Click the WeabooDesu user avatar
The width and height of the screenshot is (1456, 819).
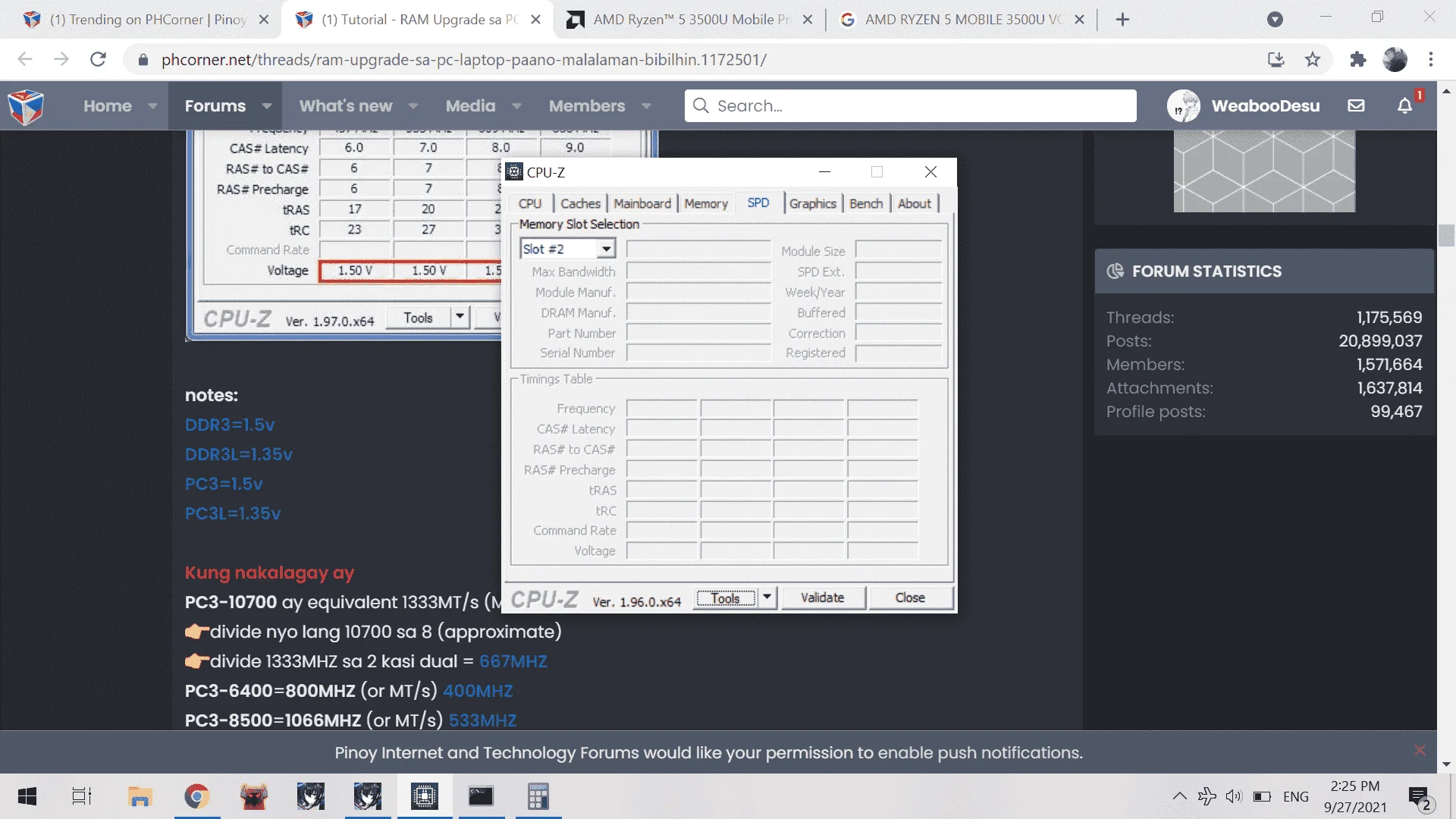[x=1183, y=106]
